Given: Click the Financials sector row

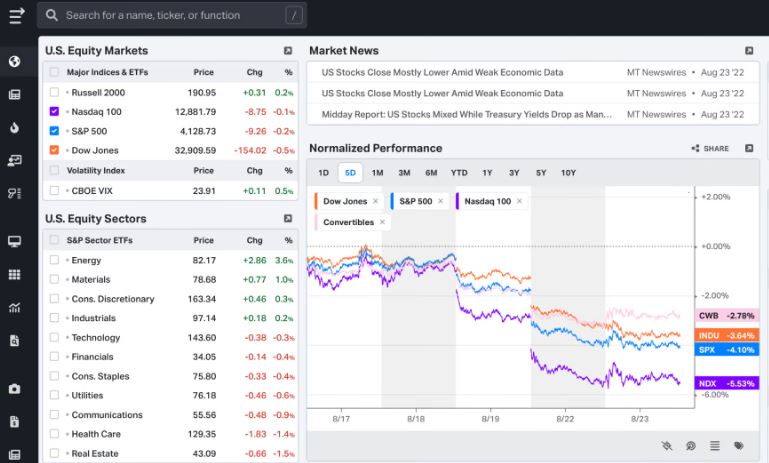Looking at the screenshot, I should click(171, 357).
